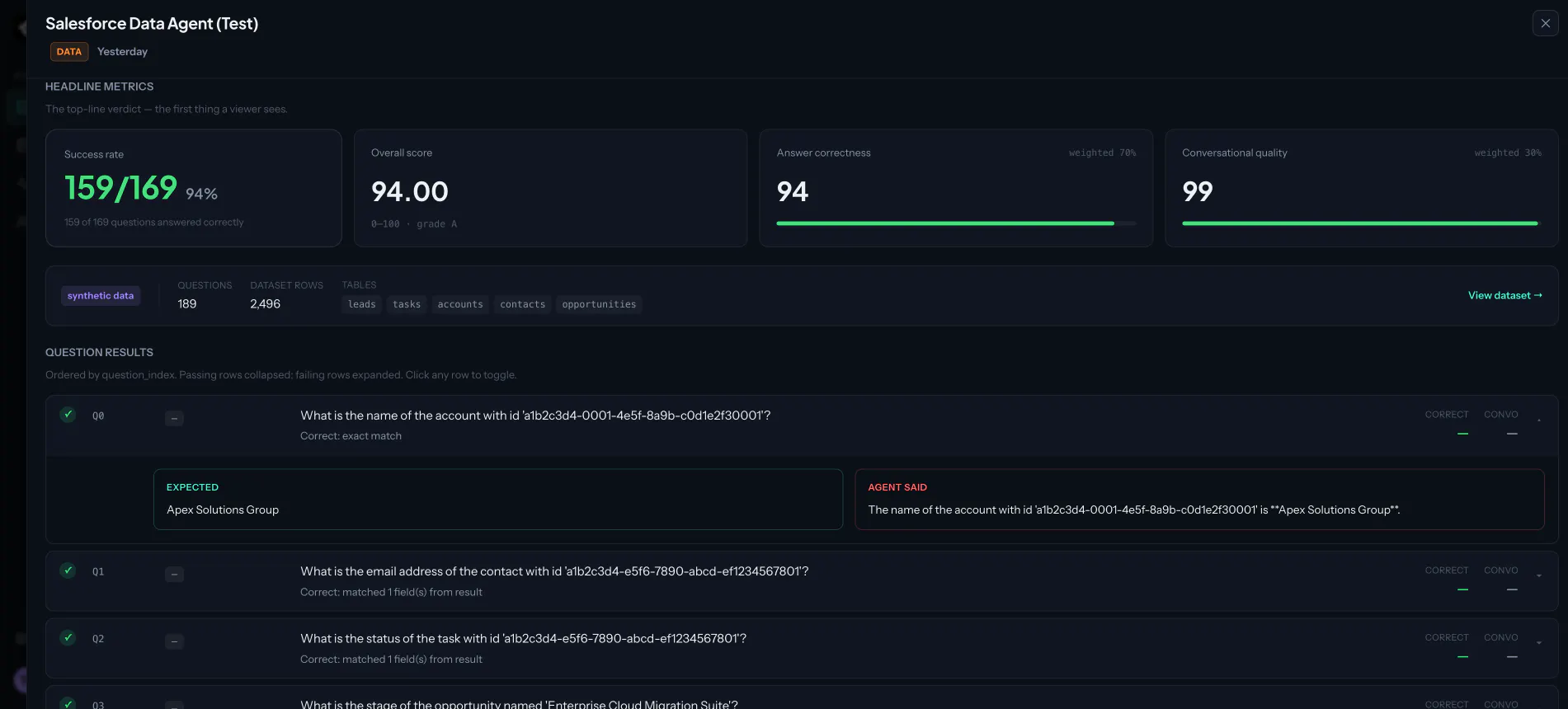
Task: Click the Q0 question about account name
Action: point(535,416)
